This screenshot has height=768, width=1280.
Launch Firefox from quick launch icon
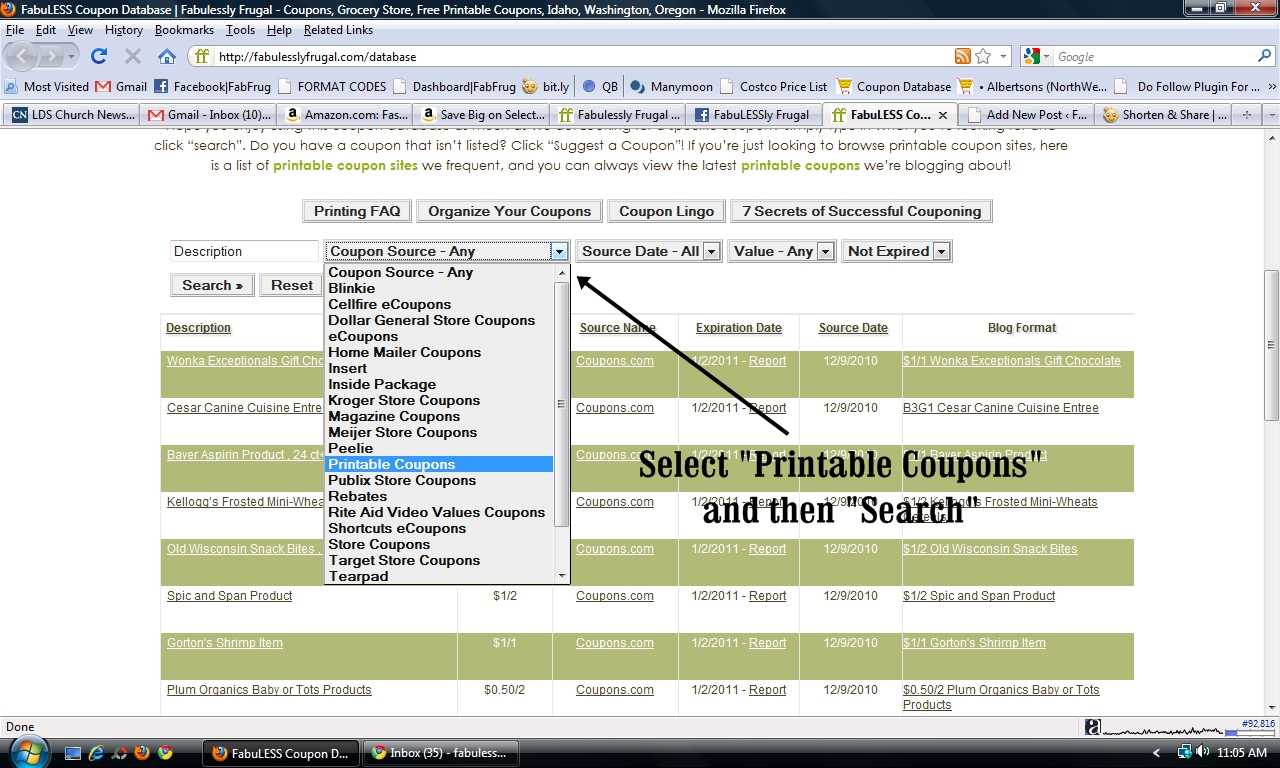pyautogui.click(x=142, y=753)
